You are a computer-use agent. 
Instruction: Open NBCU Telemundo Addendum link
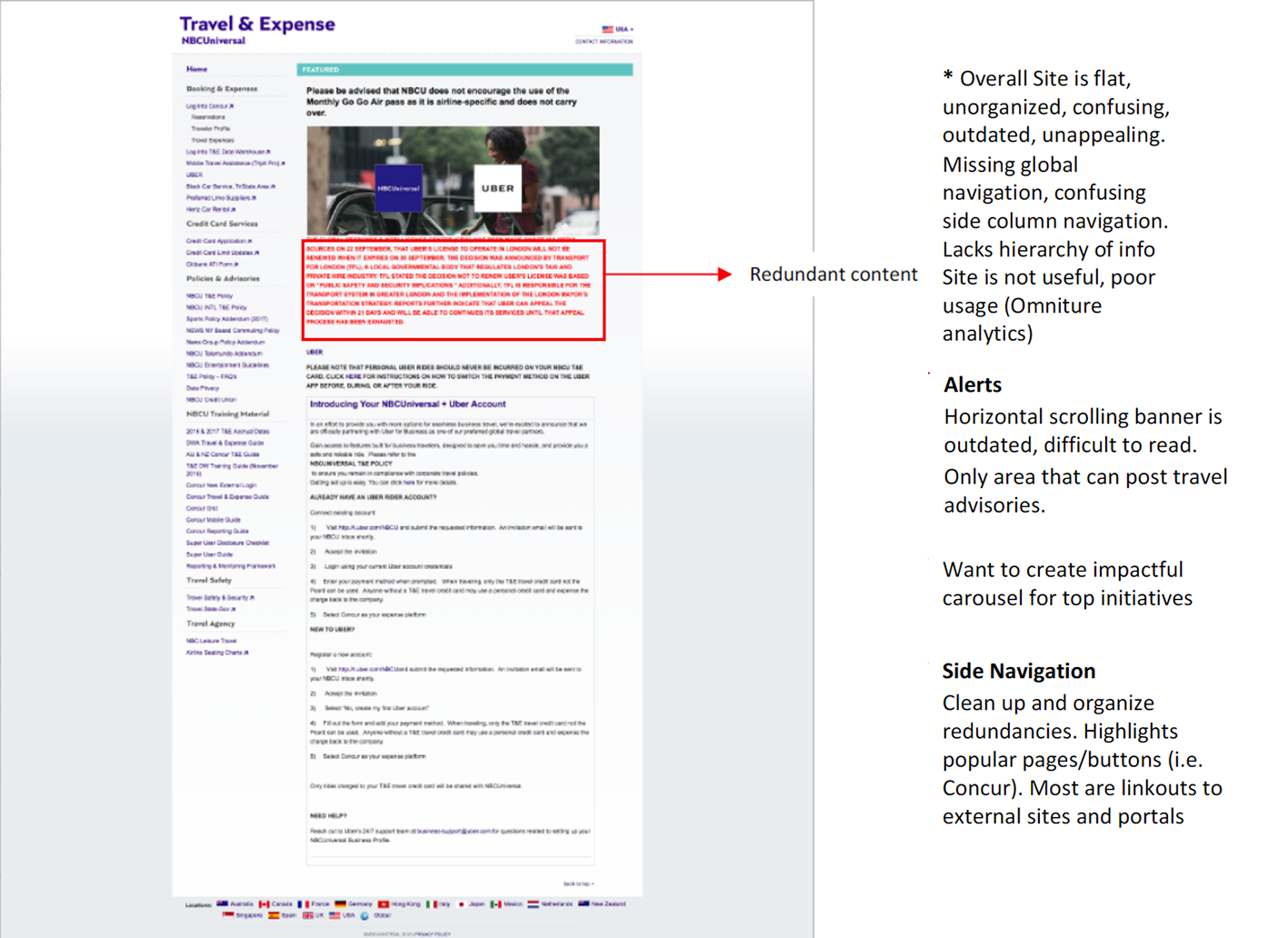(224, 354)
